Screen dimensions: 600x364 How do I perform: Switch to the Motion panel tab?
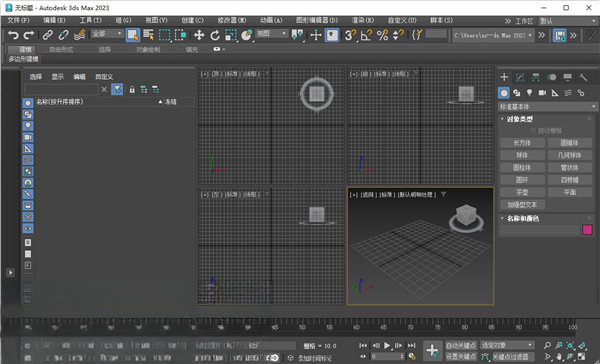[551, 77]
